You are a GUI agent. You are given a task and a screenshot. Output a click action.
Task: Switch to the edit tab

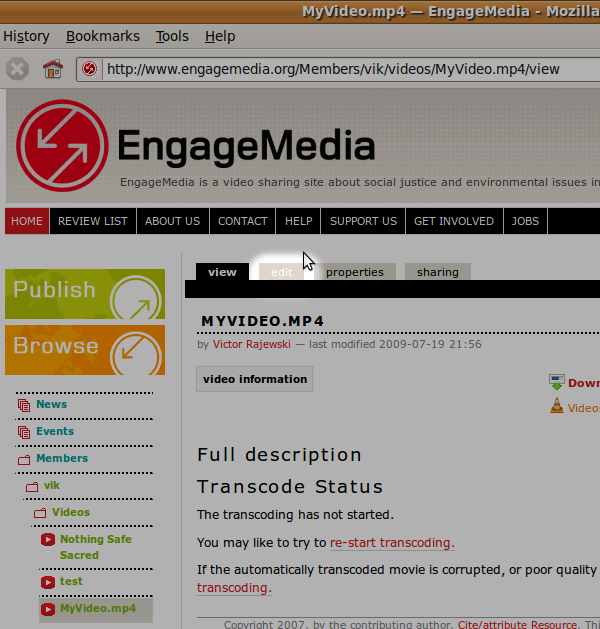click(282, 272)
